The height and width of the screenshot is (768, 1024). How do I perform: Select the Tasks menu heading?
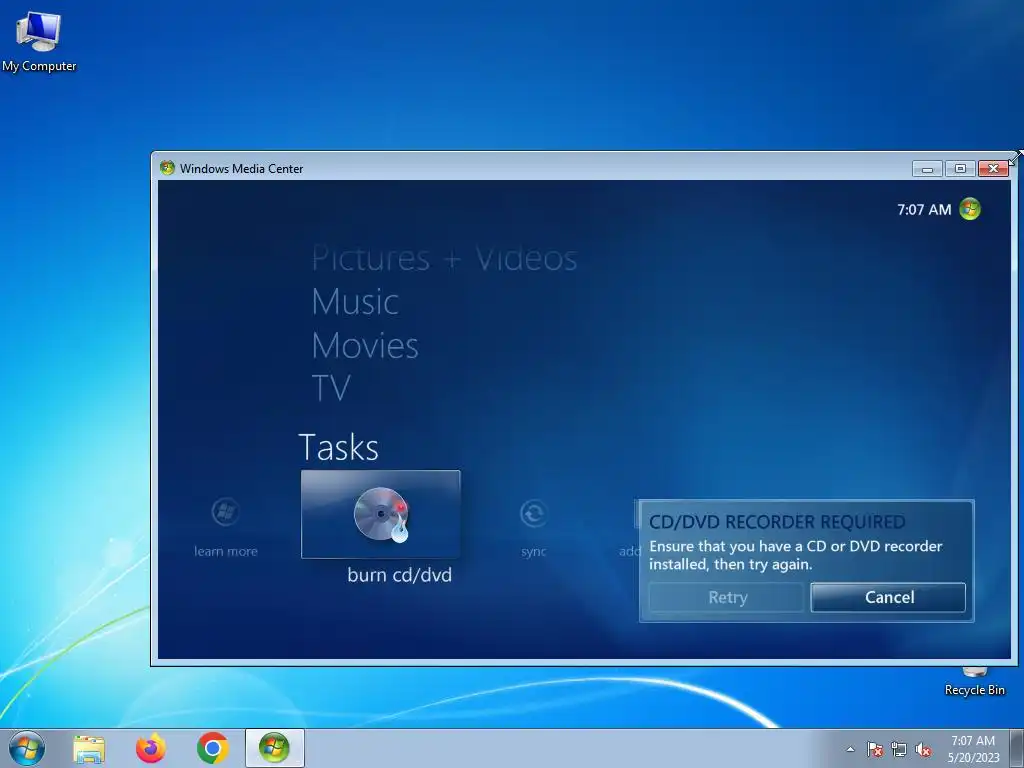(x=338, y=447)
